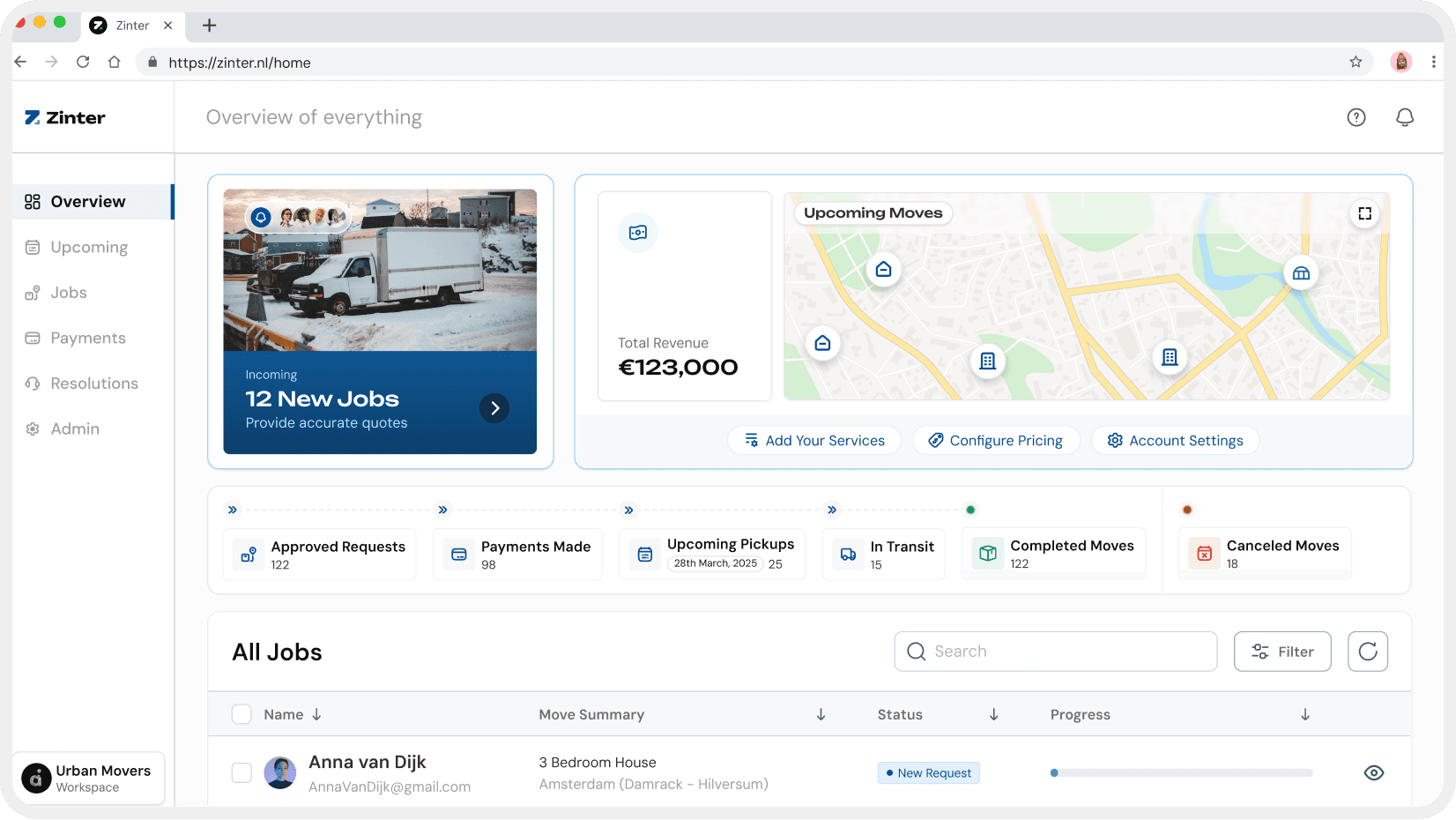Open the Urban Movers workspace switcher
This screenshot has height=820, width=1456.
pos(88,778)
